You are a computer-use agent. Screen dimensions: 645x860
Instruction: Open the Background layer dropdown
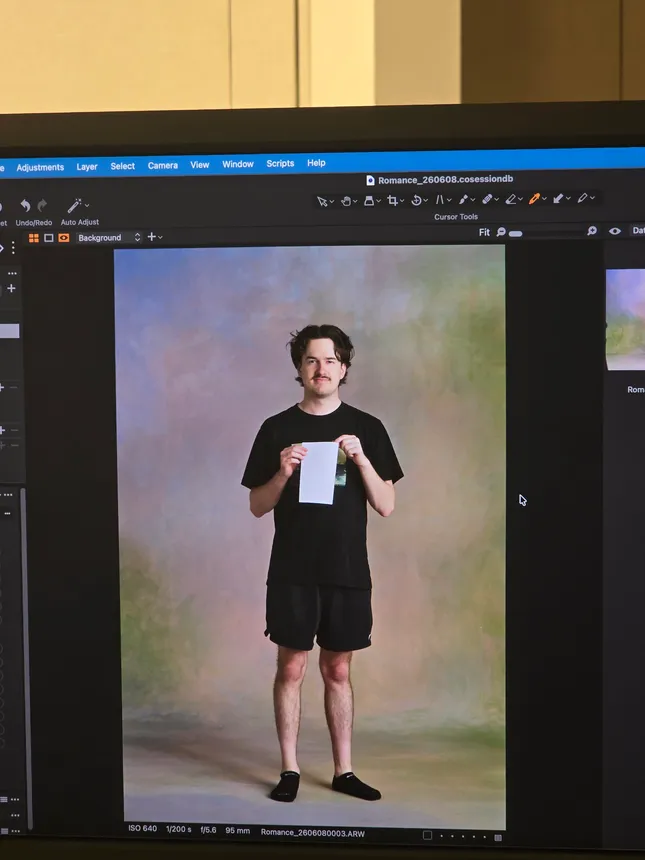(109, 237)
